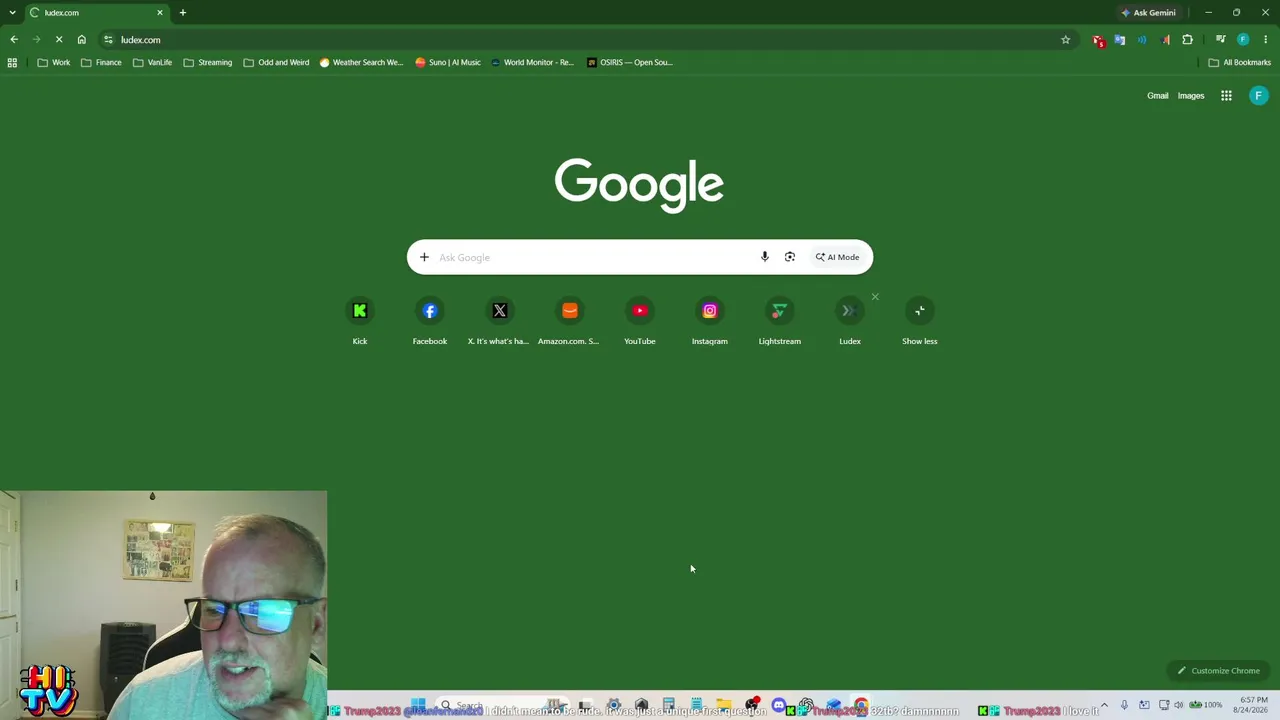Go back with the browser back arrow

tap(14, 40)
